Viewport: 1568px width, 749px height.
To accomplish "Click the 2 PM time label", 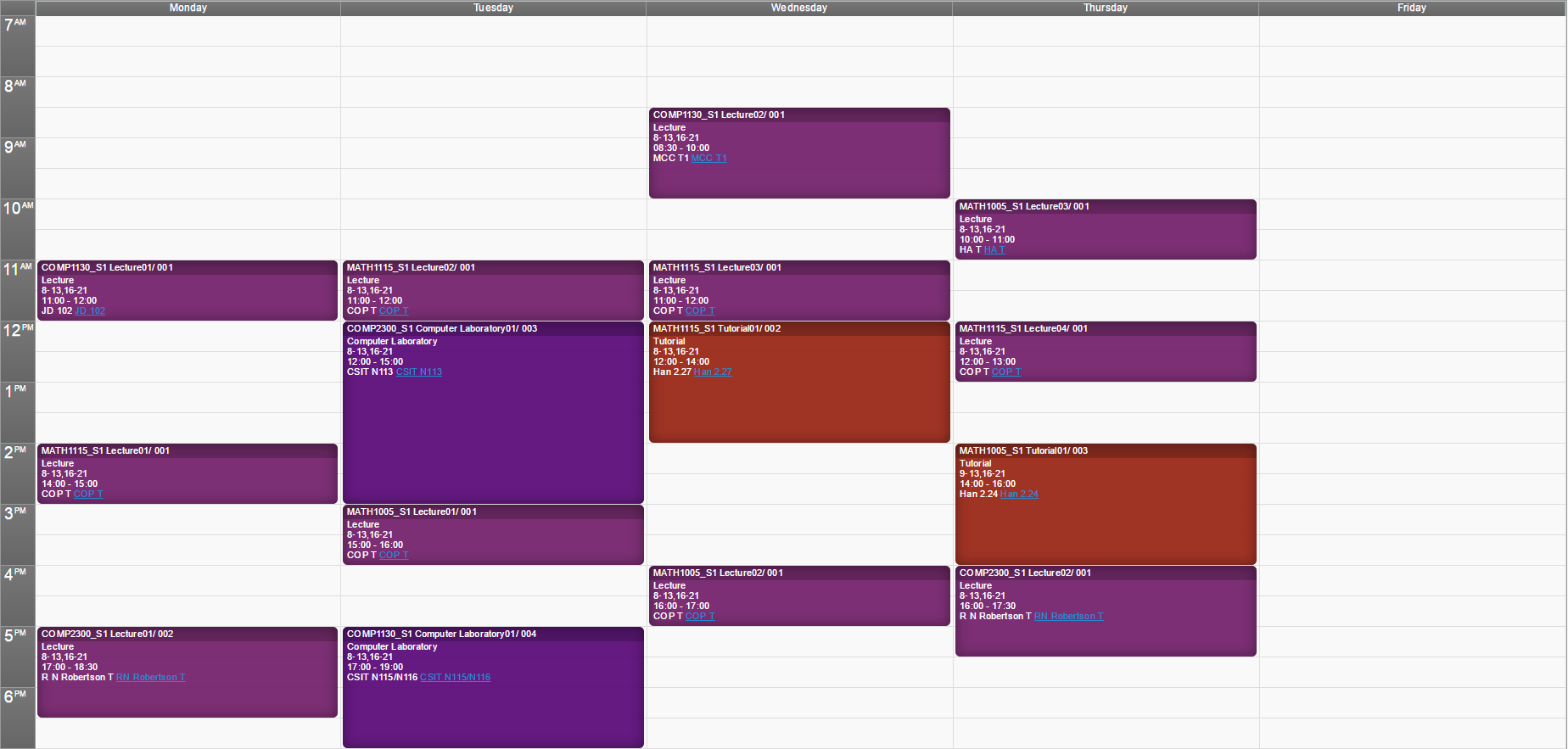I will (x=15, y=452).
